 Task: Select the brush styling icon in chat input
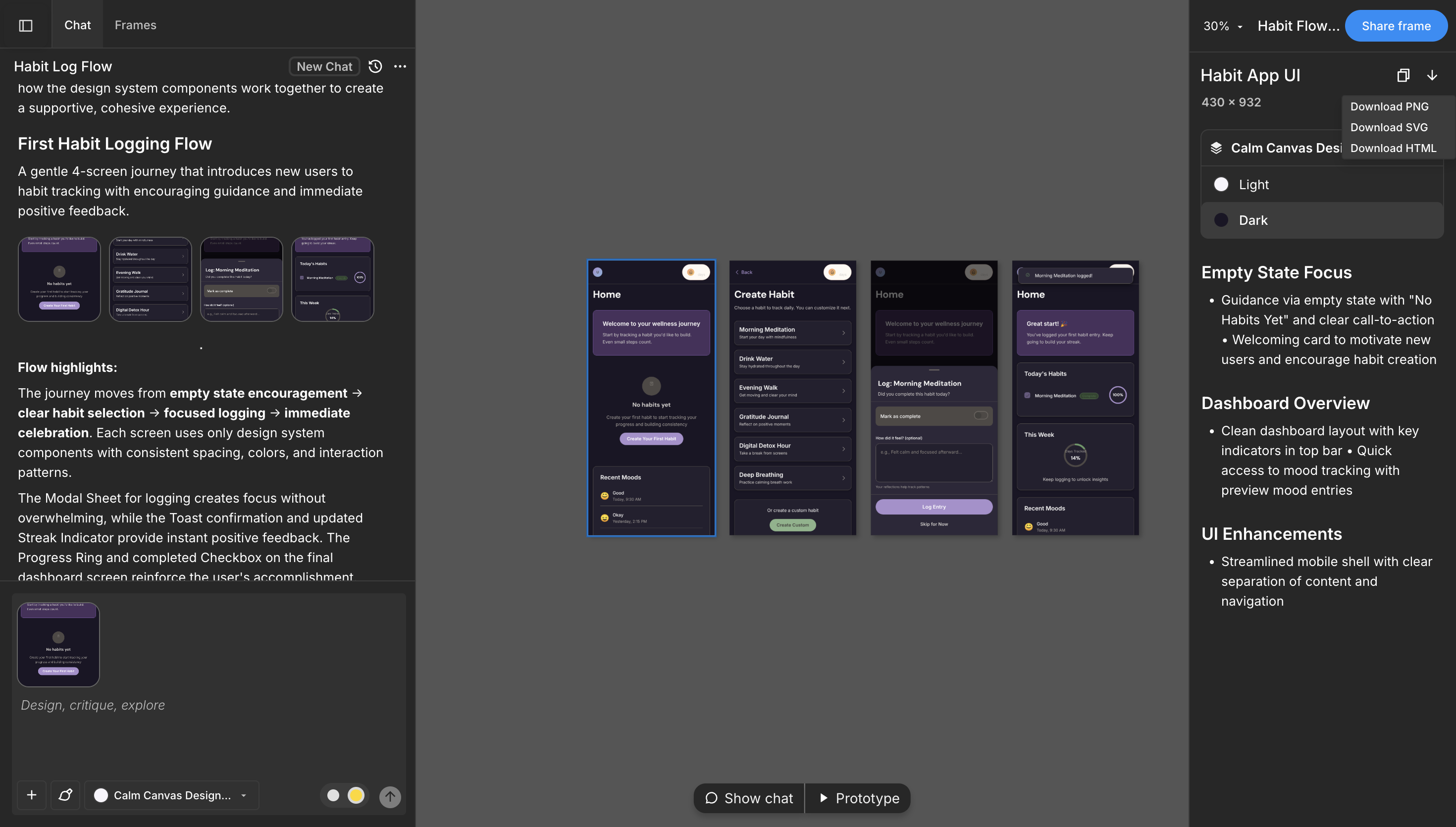tap(65, 795)
